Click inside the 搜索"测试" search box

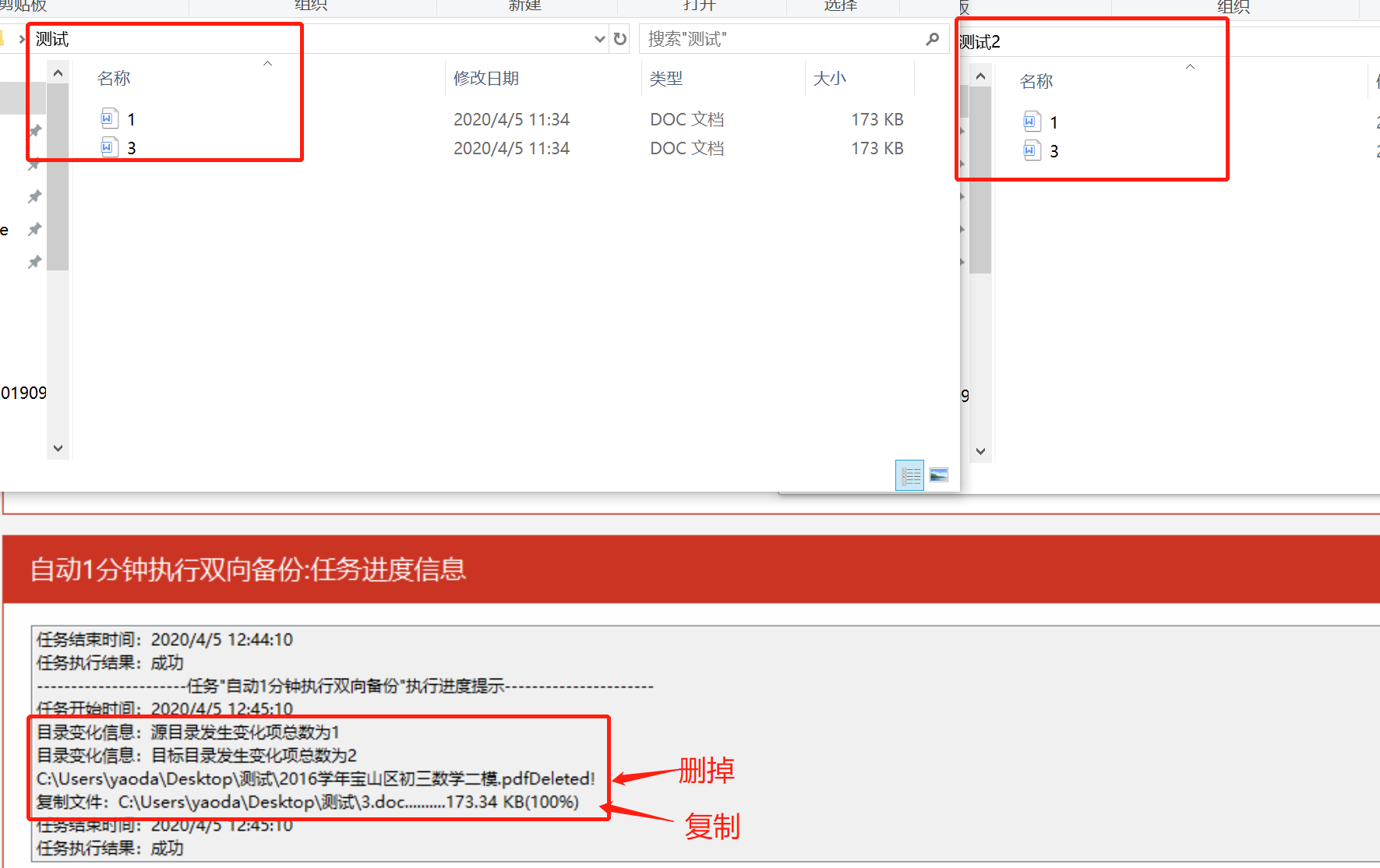(x=779, y=39)
